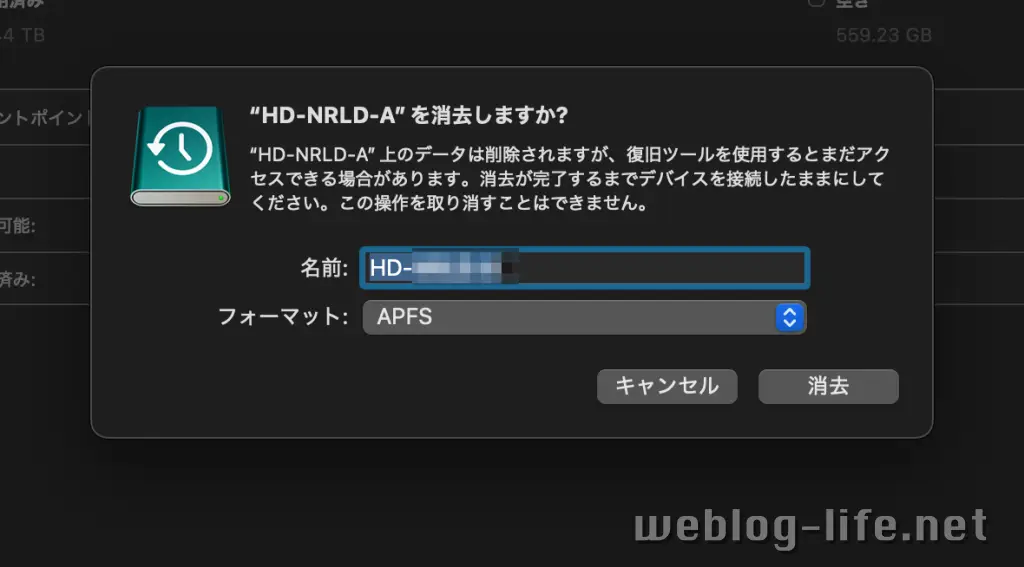
Task: Click the dialog title “HD-NRLD-A” を消去しますか?
Action: coord(409,116)
